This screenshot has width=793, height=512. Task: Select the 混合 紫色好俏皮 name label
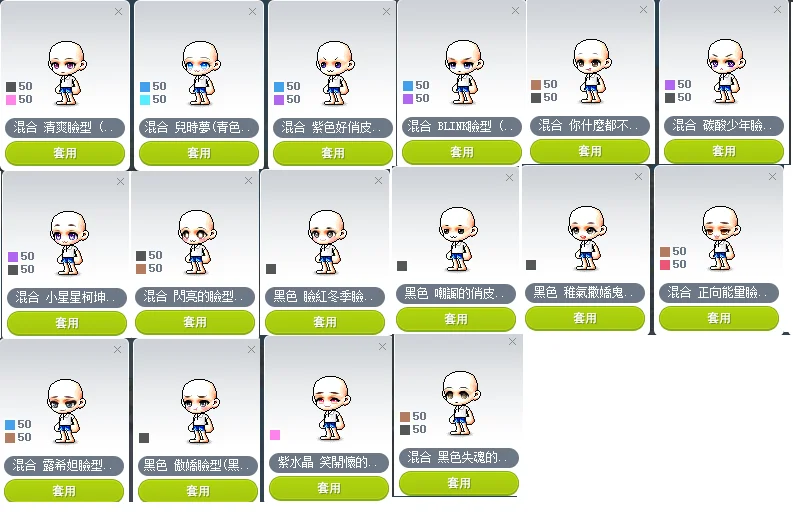[x=333, y=127]
